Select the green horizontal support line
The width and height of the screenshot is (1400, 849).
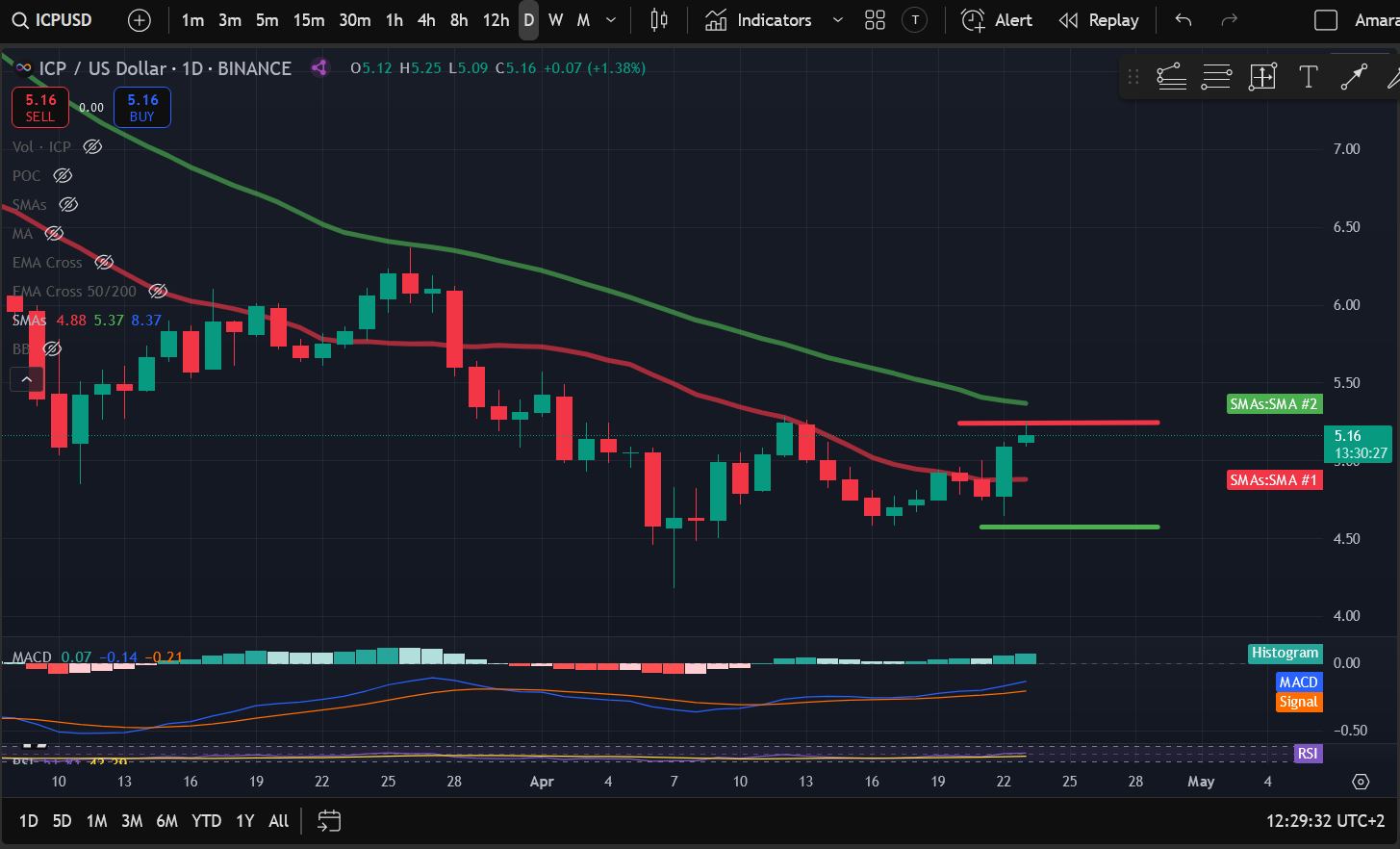point(1069,527)
